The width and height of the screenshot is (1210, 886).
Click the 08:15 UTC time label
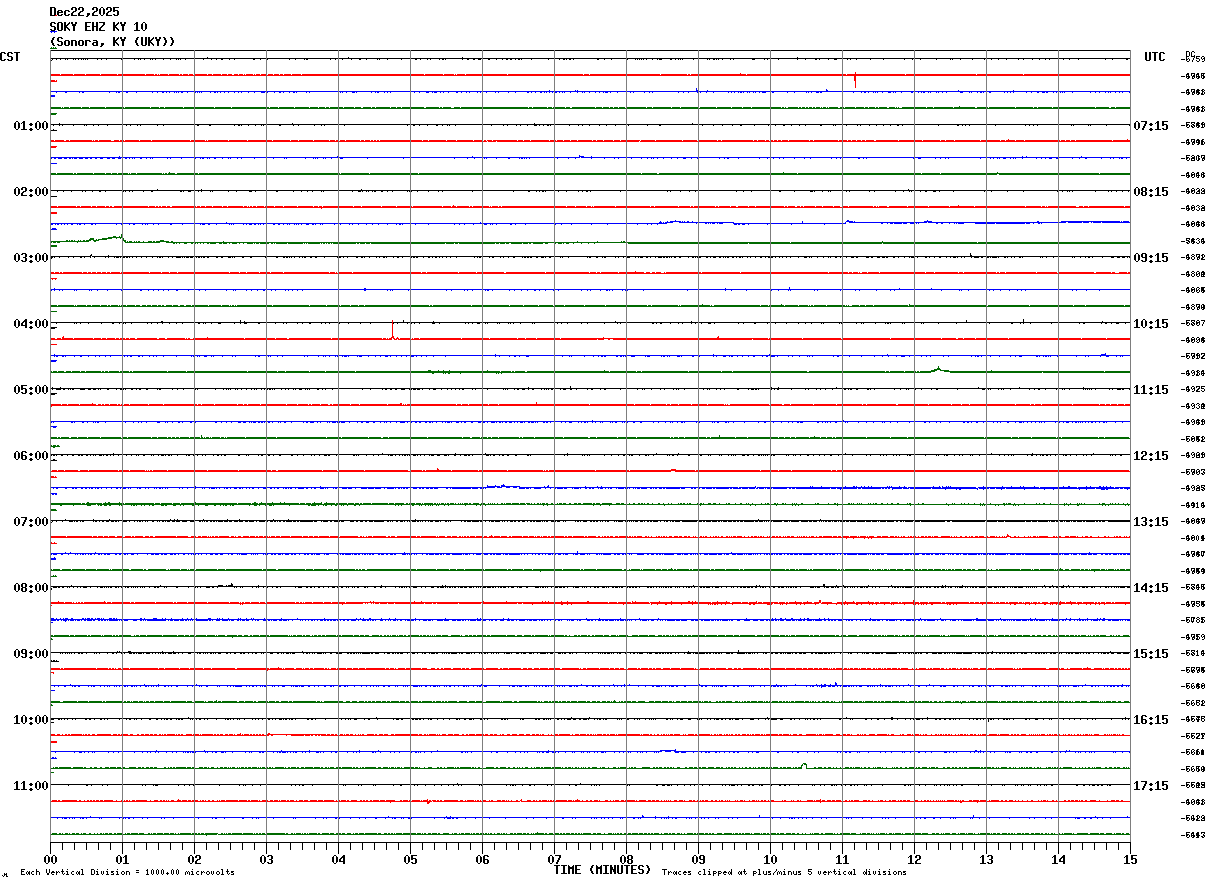[x=1150, y=192]
